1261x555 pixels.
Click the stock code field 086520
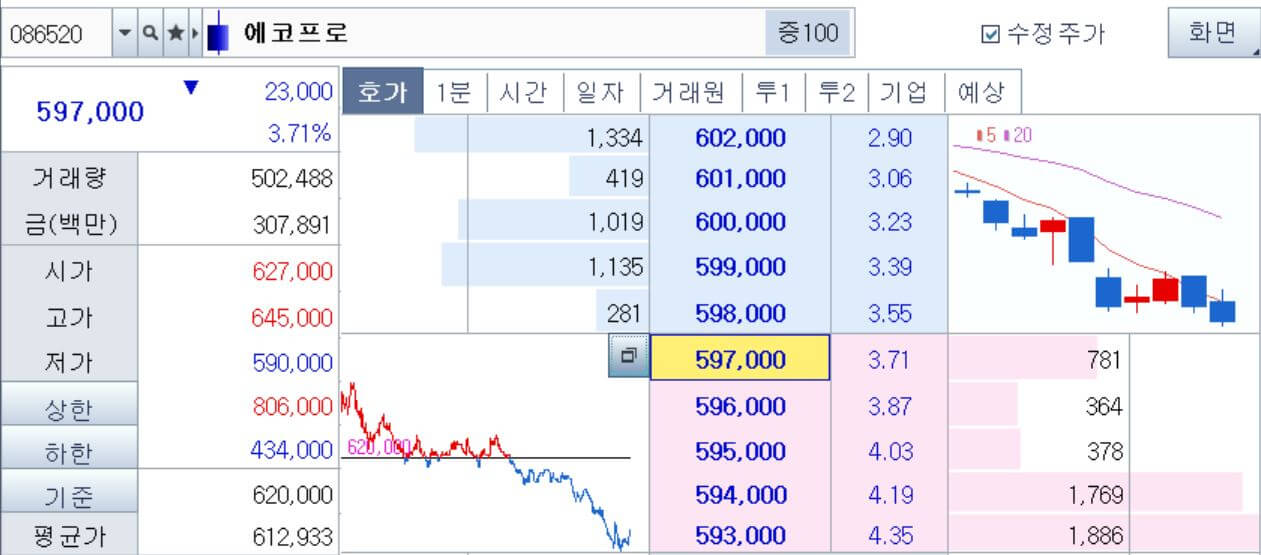(58, 33)
